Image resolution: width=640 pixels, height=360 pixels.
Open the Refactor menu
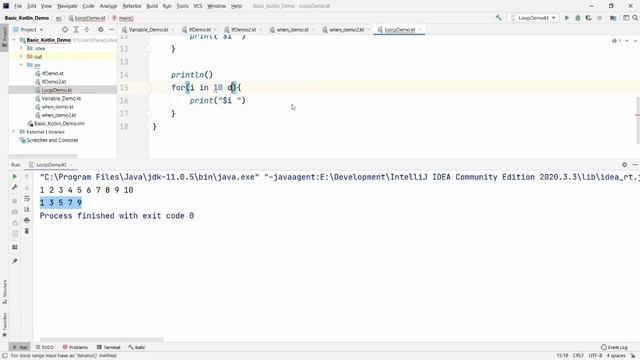[132, 6]
